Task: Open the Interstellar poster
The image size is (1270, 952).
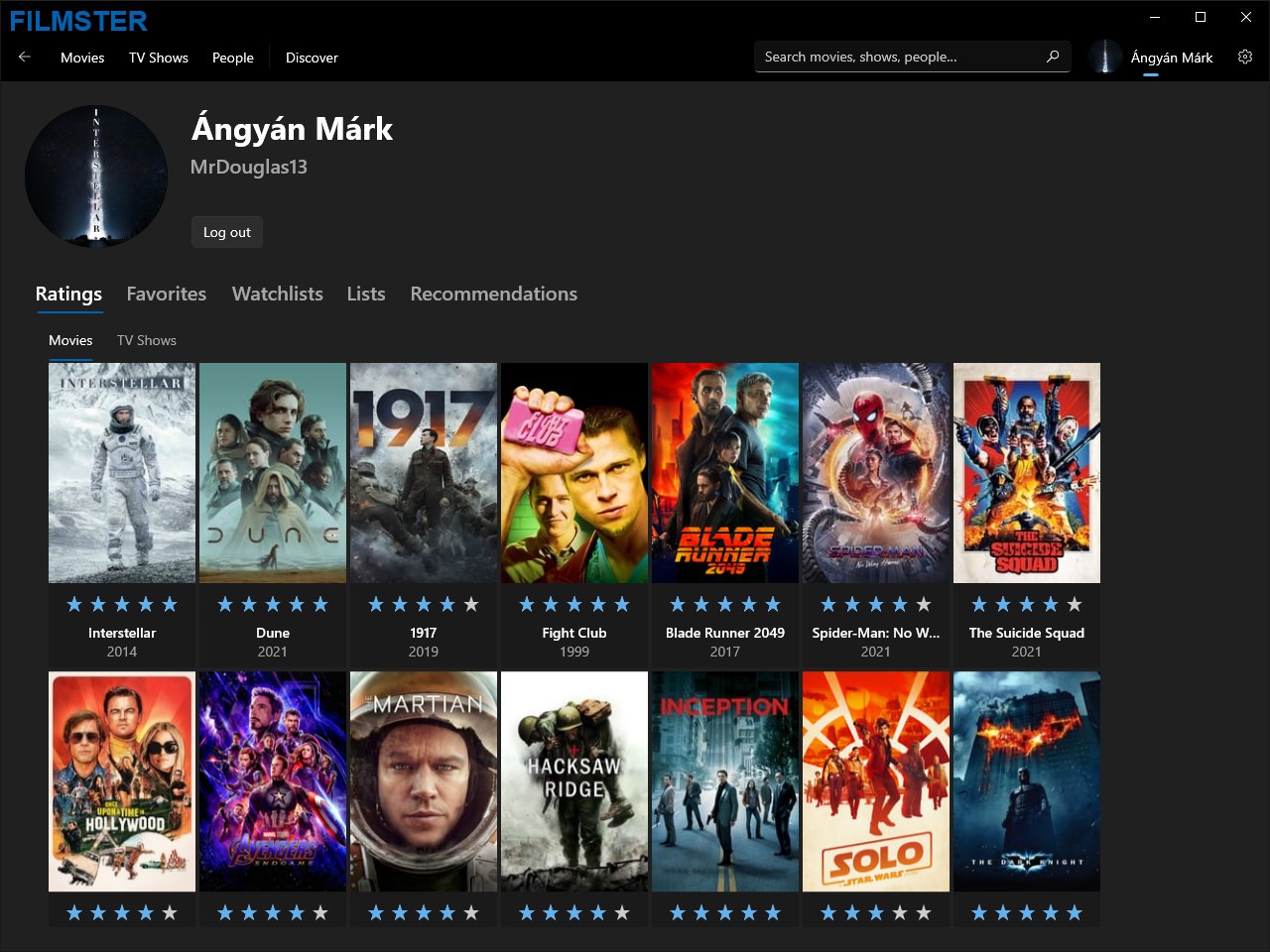Action: (122, 473)
